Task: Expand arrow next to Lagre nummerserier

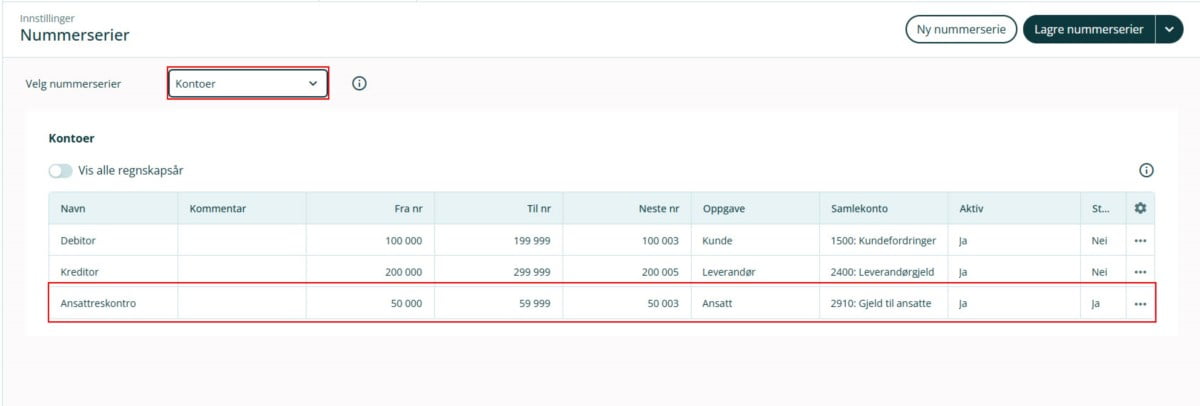Action: [1169, 30]
